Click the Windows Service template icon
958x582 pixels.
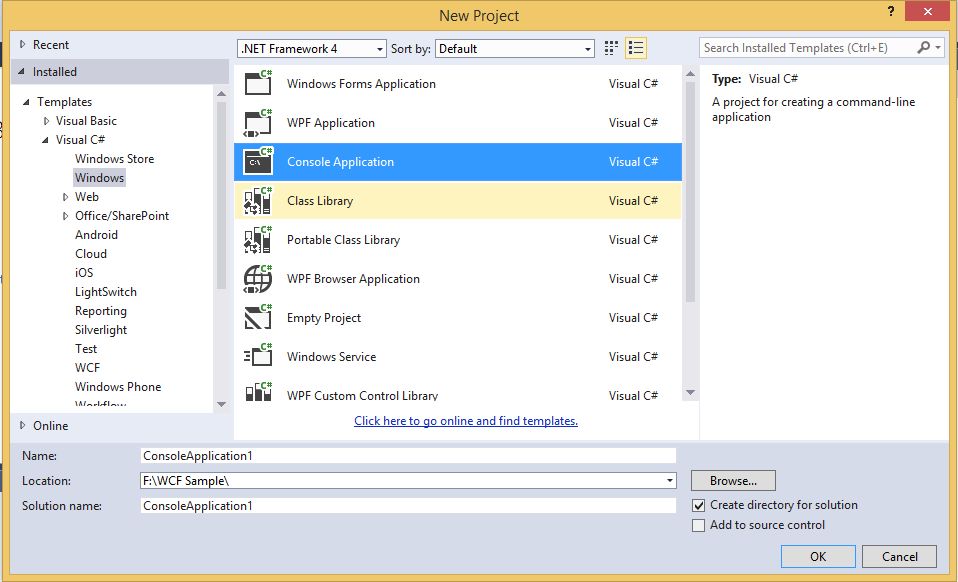(x=258, y=357)
